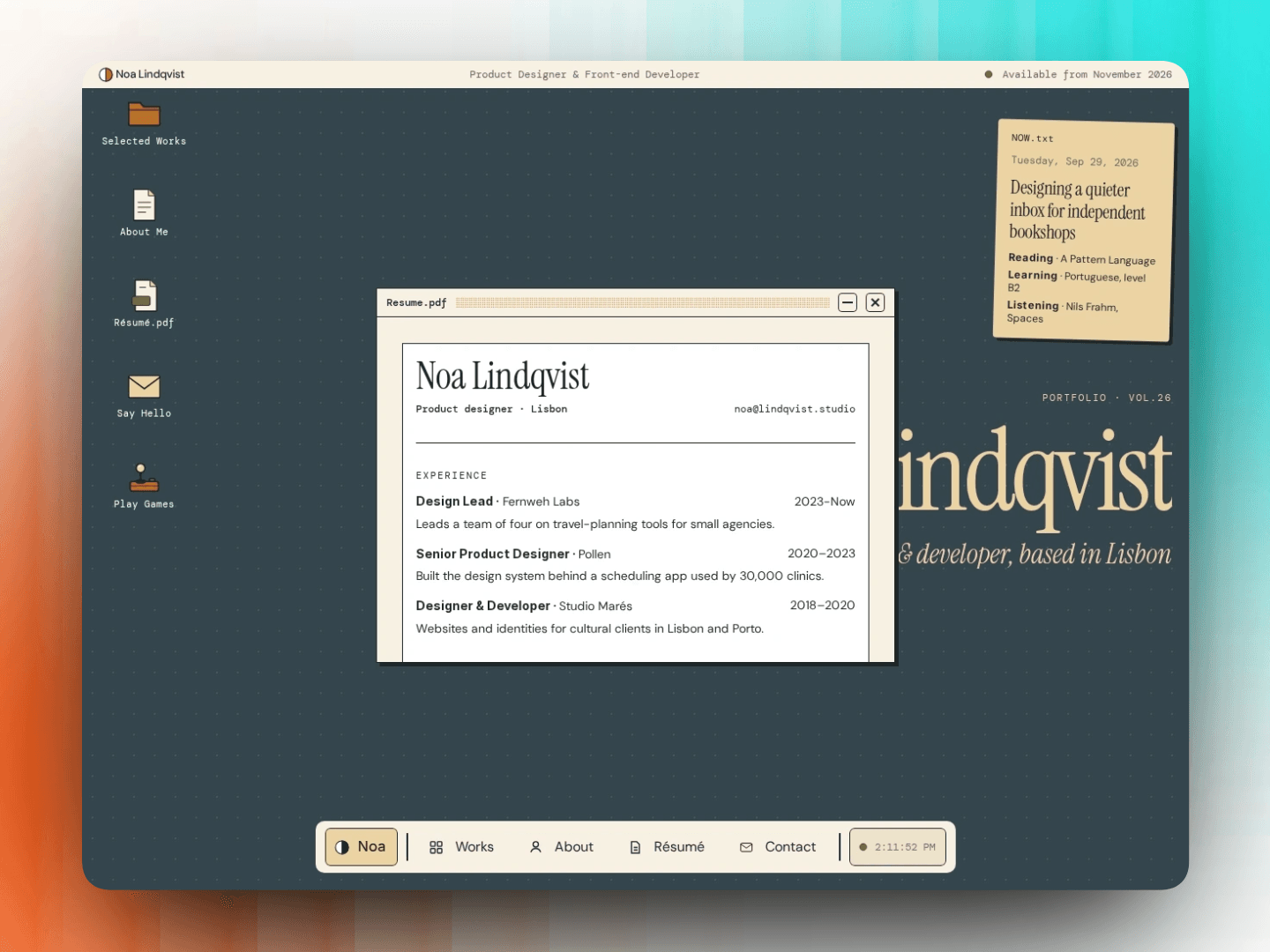Click the Noa Lindqvist name in top bar
1270x952 pixels.
(x=150, y=74)
